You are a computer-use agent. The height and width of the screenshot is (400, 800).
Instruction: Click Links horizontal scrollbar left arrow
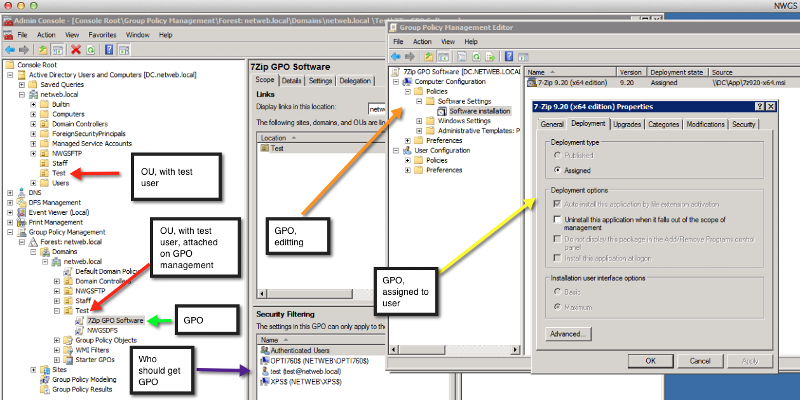262,294
